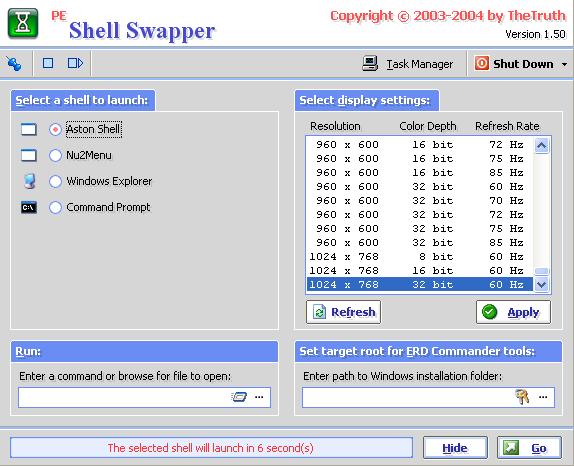Click the Refresh button
Viewport: 574px width, 466px height.
click(x=343, y=312)
